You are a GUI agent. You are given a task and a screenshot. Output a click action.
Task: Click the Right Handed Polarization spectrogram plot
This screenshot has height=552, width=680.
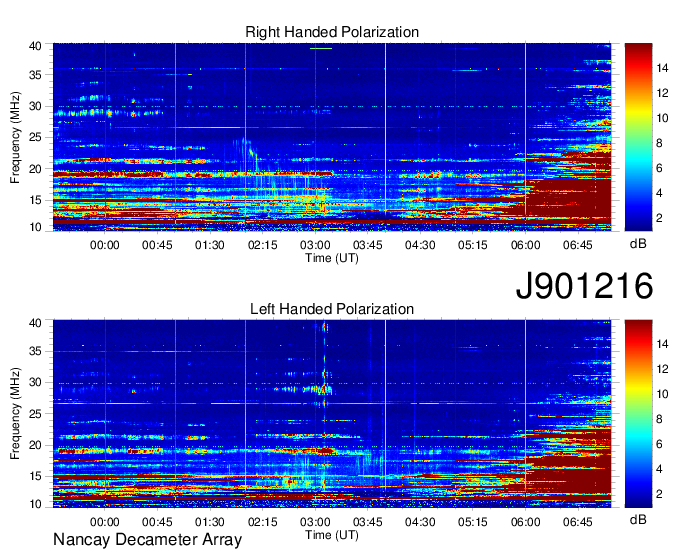pyautogui.click(x=332, y=137)
